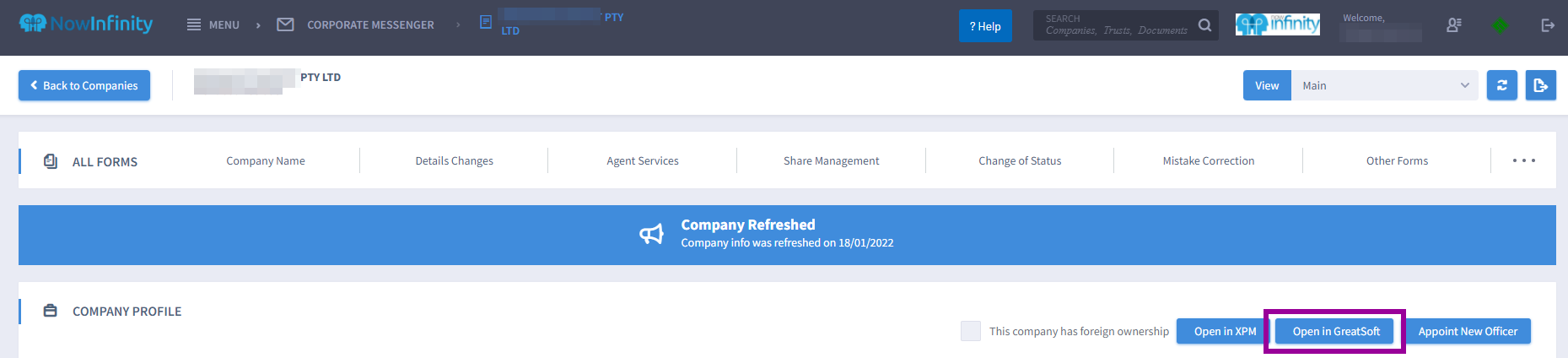Expand the Main view dropdown
Screen dimensions: 1568x358
1385,85
